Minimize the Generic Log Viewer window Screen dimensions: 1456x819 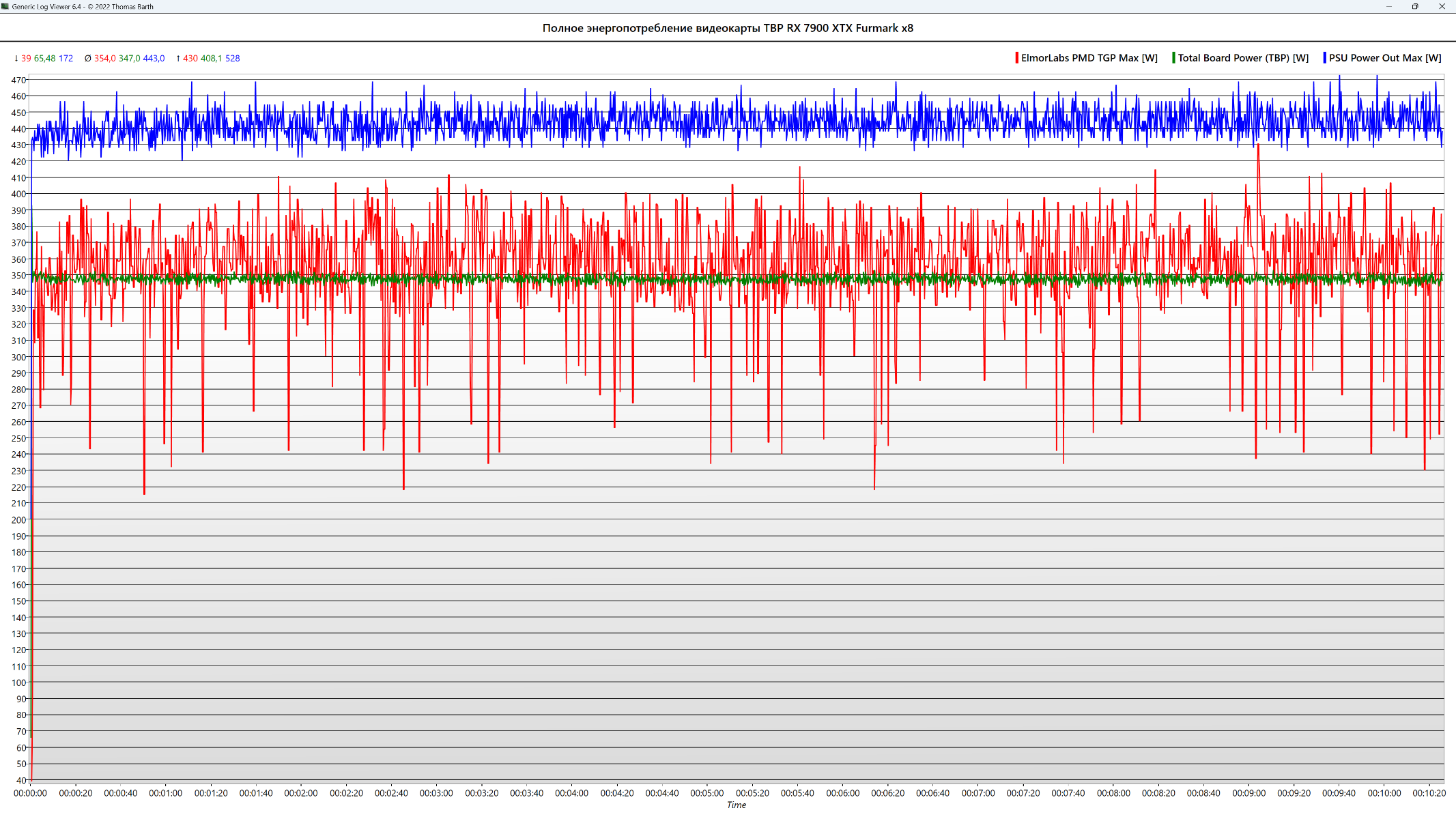1388,6
